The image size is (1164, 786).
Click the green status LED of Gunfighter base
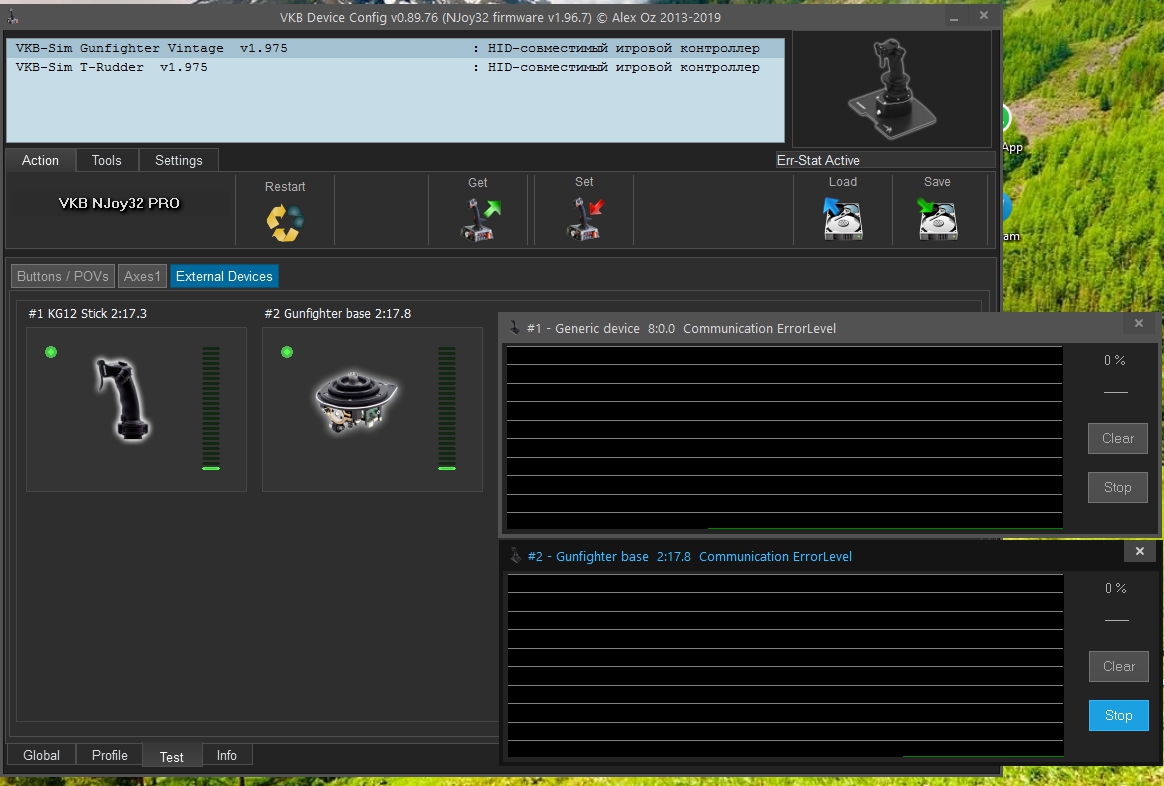coord(287,352)
